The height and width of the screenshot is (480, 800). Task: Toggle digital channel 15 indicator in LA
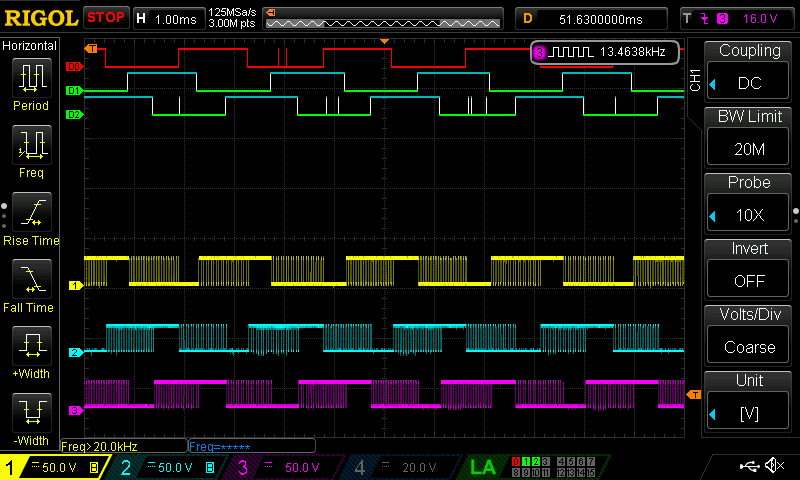pyautogui.click(x=591, y=472)
